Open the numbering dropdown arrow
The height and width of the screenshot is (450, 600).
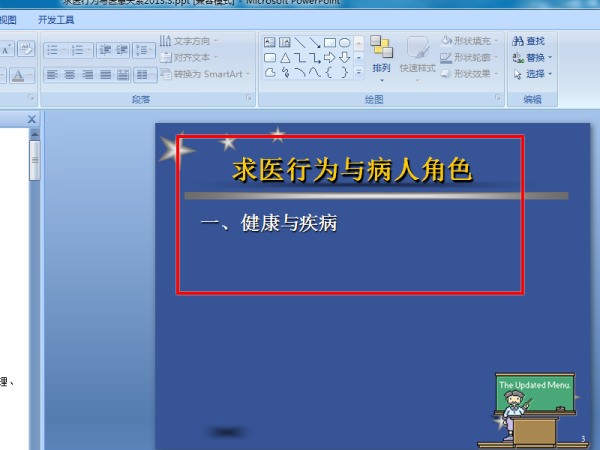tap(89, 50)
